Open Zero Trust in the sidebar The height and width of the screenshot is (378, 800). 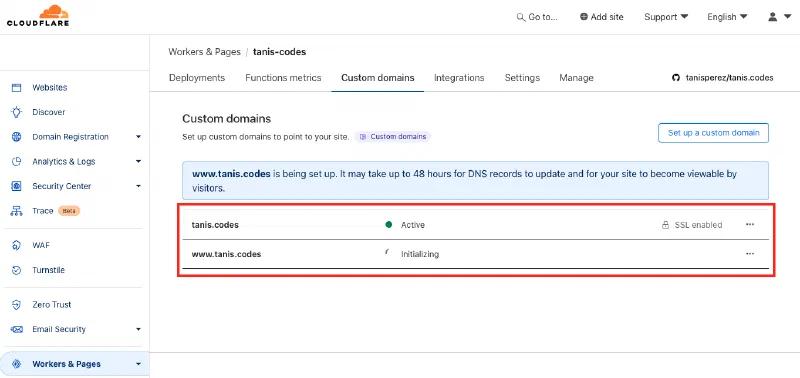pyautogui.click(x=52, y=305)
